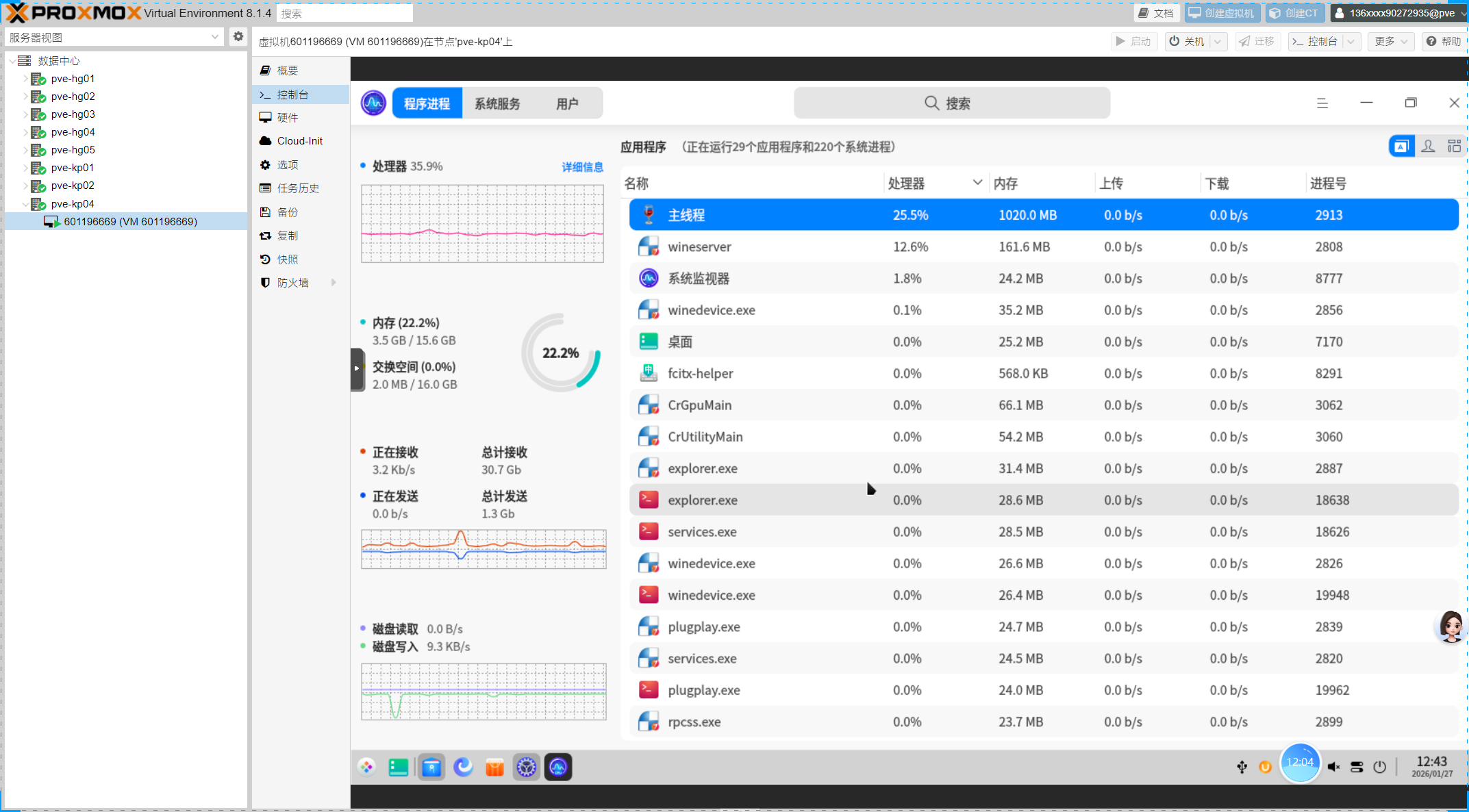
Task: Open the user account menu 136xxxx90272935@pve
Action: (x=1398, y=13)
